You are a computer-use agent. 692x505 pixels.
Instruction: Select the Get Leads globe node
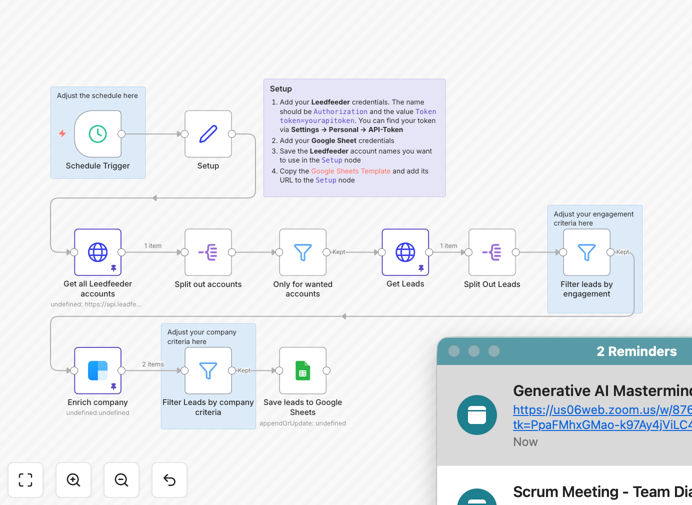(x=405, y=252)
